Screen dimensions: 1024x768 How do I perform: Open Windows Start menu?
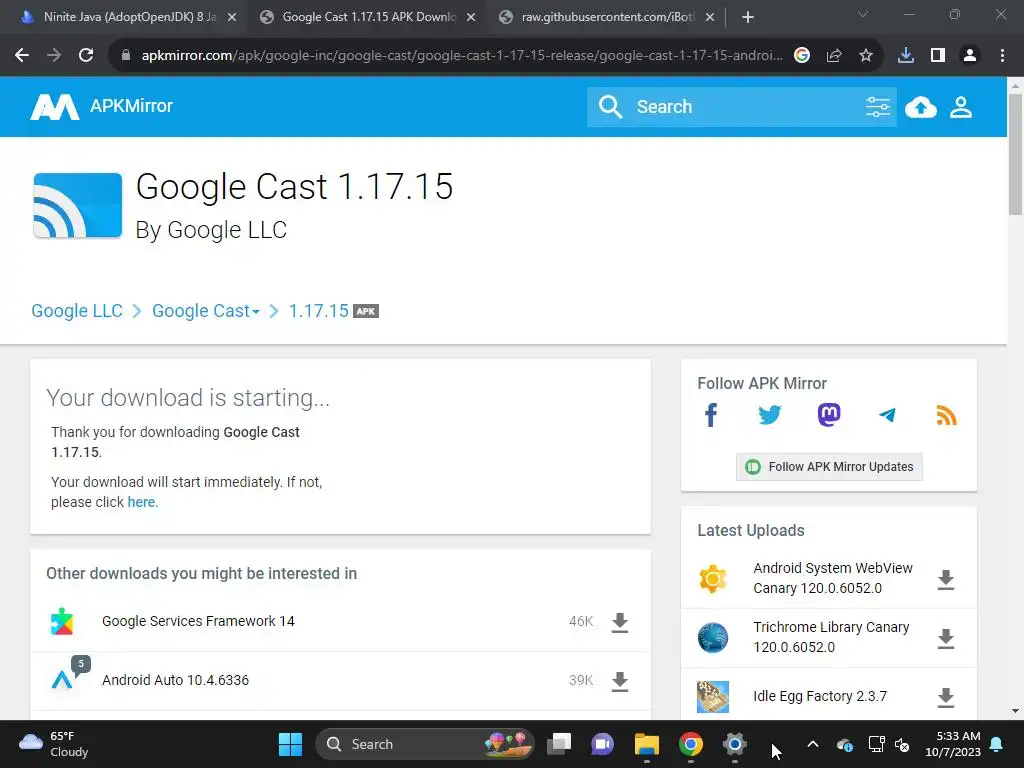tap(290, 744)
